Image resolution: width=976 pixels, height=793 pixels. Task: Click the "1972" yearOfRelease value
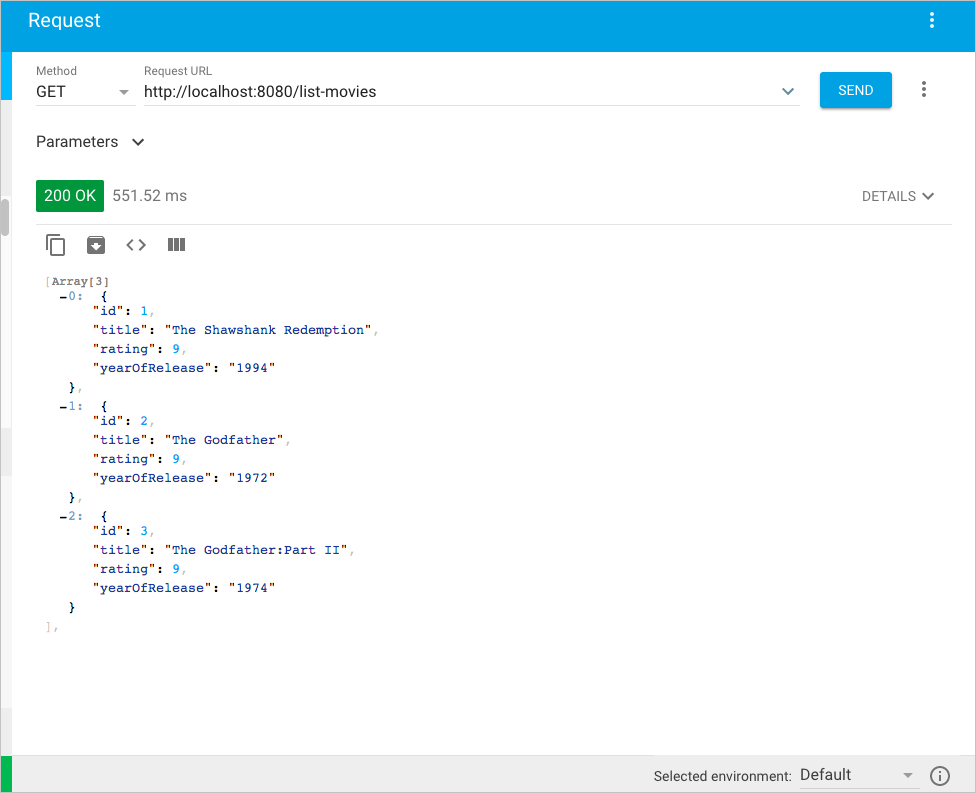(251, 478)
